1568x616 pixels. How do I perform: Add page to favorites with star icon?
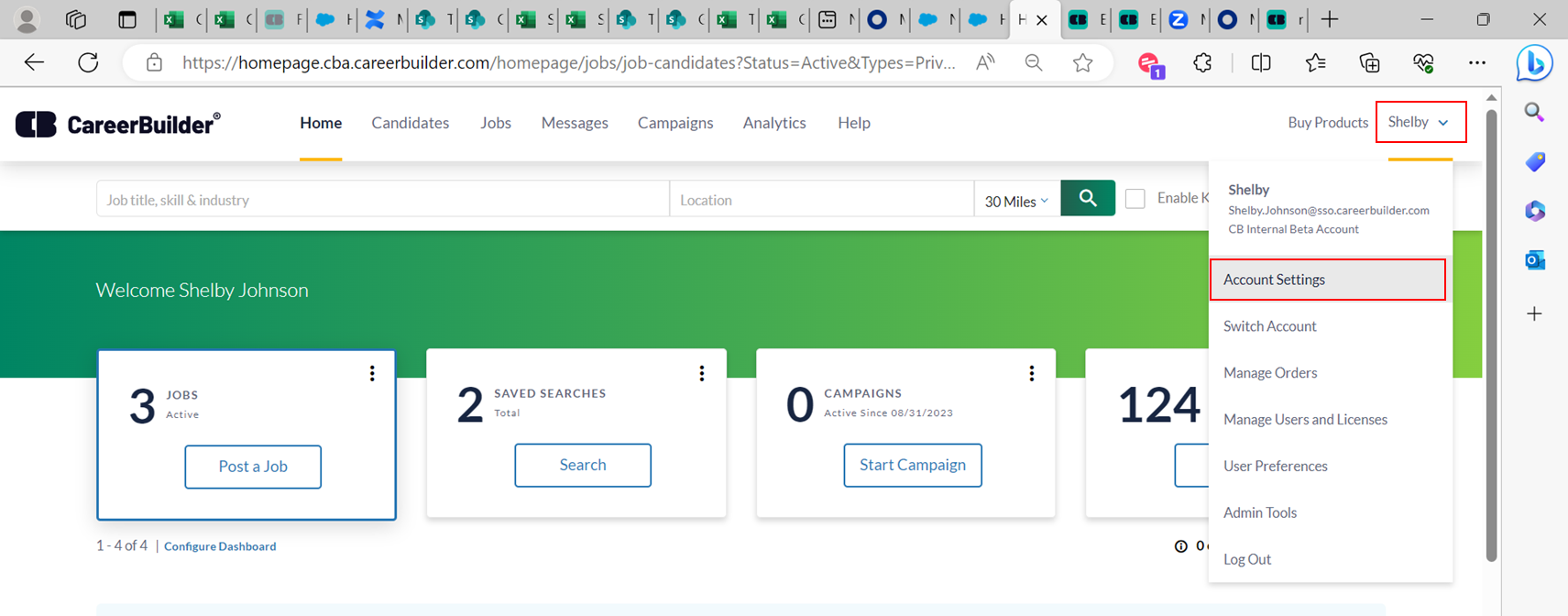coord(1082,62)
